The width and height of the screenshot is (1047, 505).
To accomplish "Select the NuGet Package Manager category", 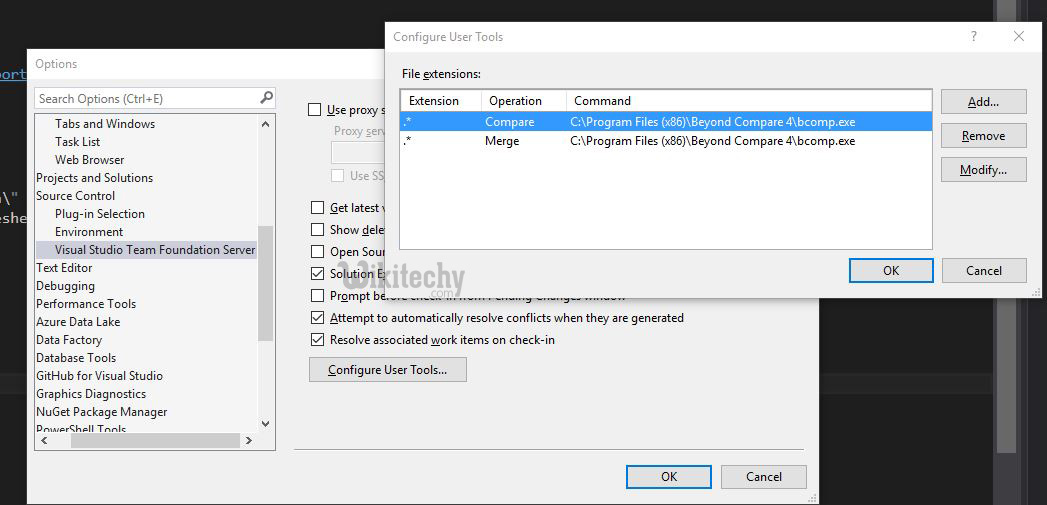I will tap(101, 412).
